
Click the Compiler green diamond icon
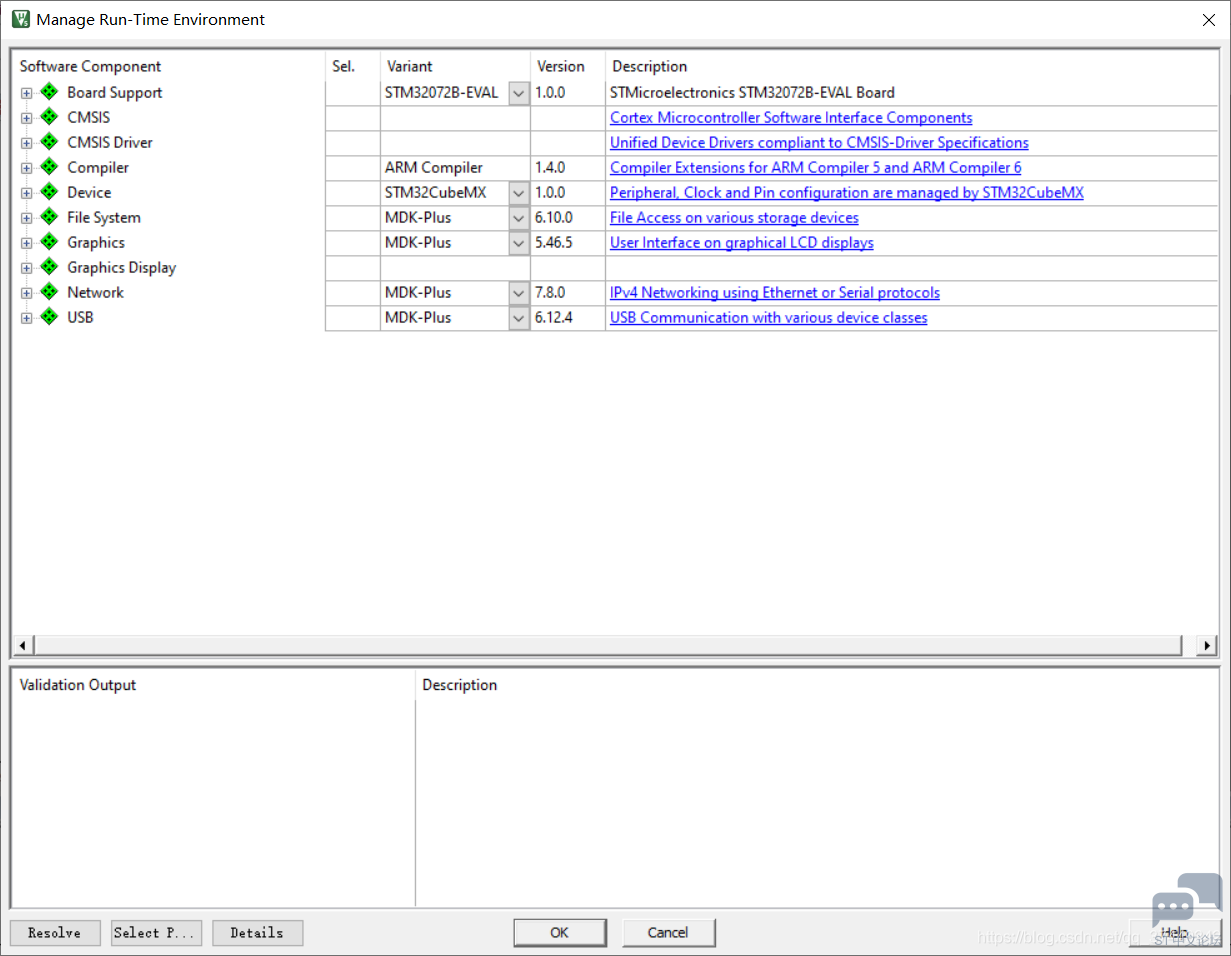(x=49, y=167)
